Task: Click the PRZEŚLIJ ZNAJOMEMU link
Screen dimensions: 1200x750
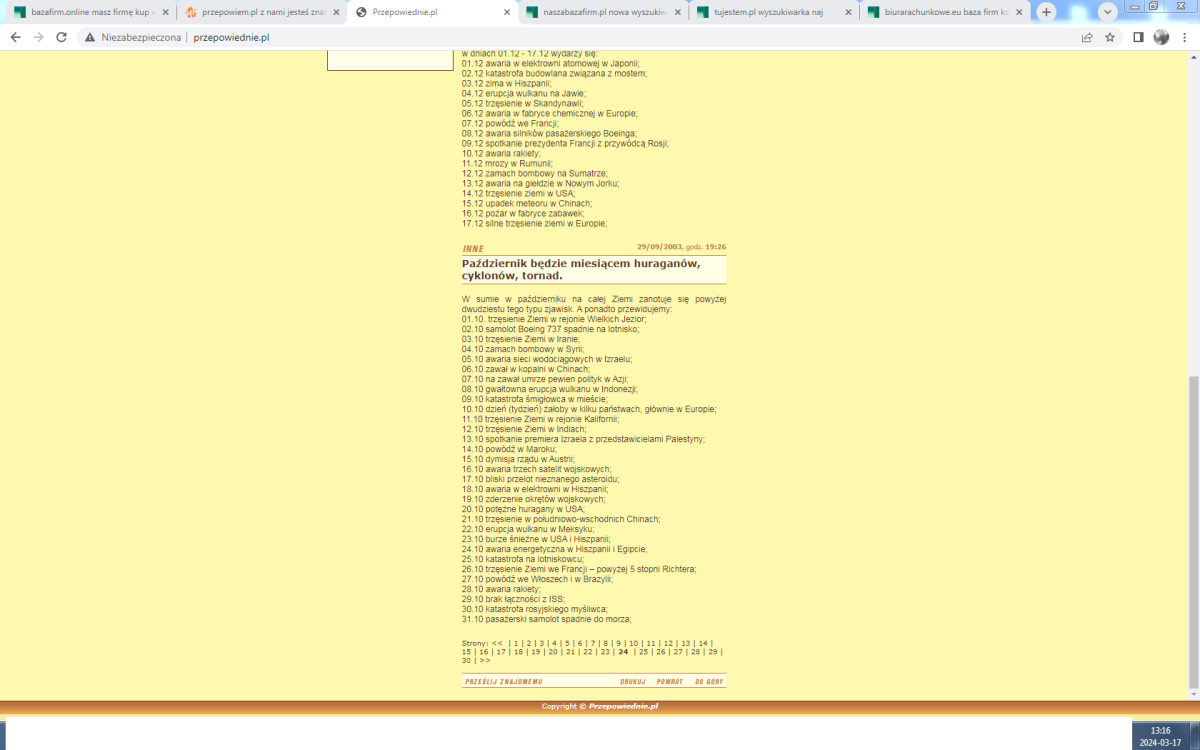Action: pos(503,681)
